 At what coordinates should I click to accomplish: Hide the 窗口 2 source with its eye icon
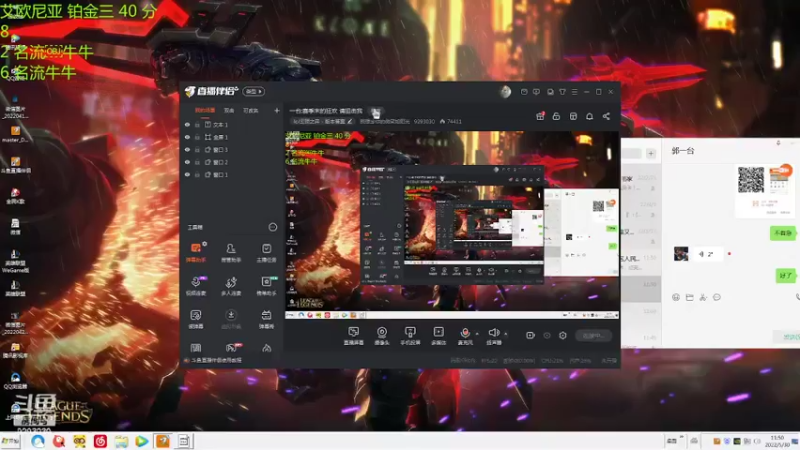point(187,162)
